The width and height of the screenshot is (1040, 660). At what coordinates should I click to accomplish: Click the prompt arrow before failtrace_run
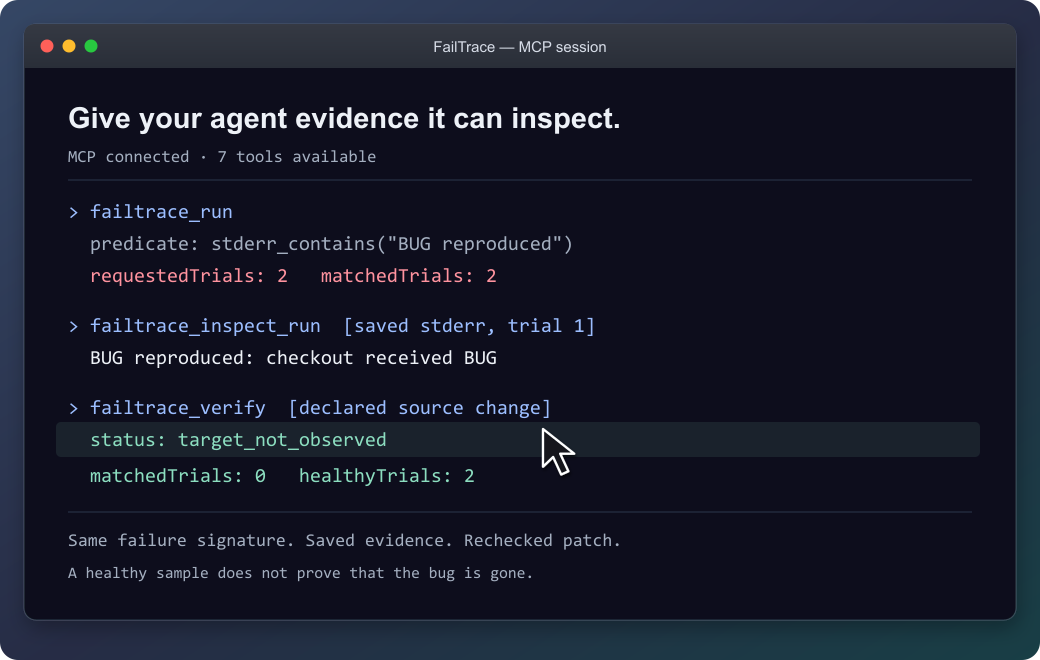click(x=74, y=212)
